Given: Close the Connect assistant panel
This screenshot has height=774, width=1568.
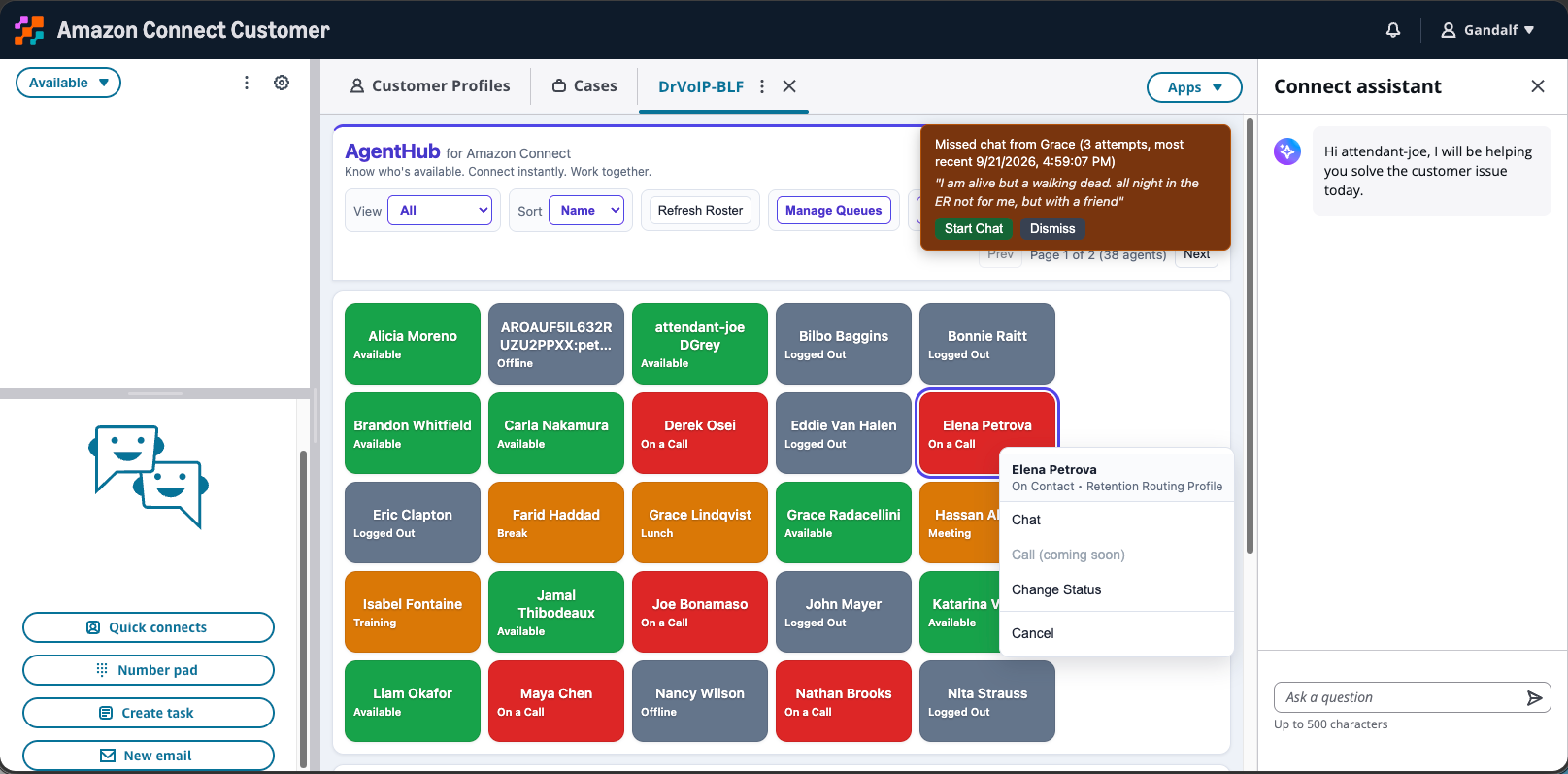Looking at the screenshot, I should 1538,86.
